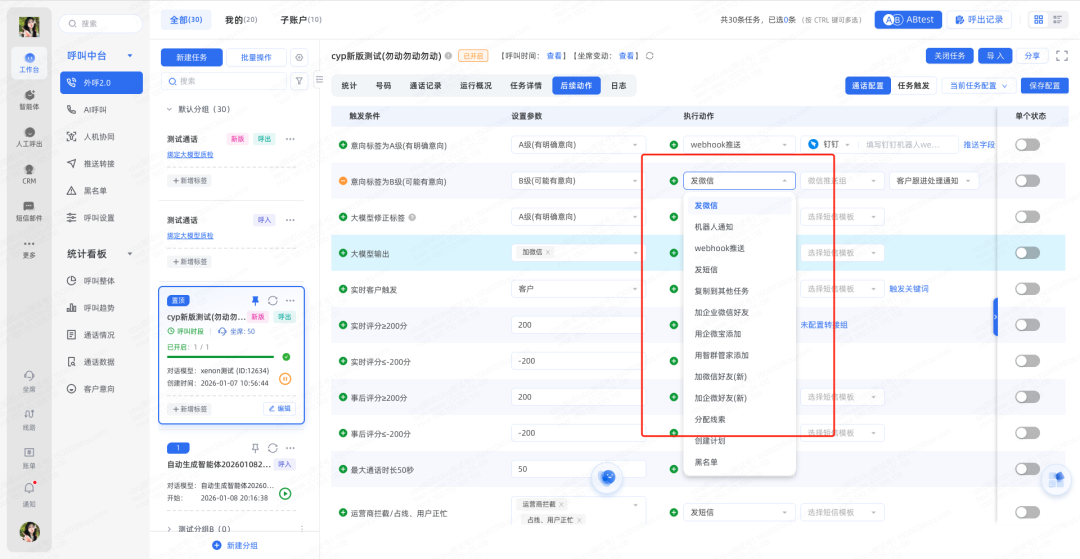Click the filter funnel icon beside task search
Viewport: 1080px width, 559px height.
coord(299,81)
